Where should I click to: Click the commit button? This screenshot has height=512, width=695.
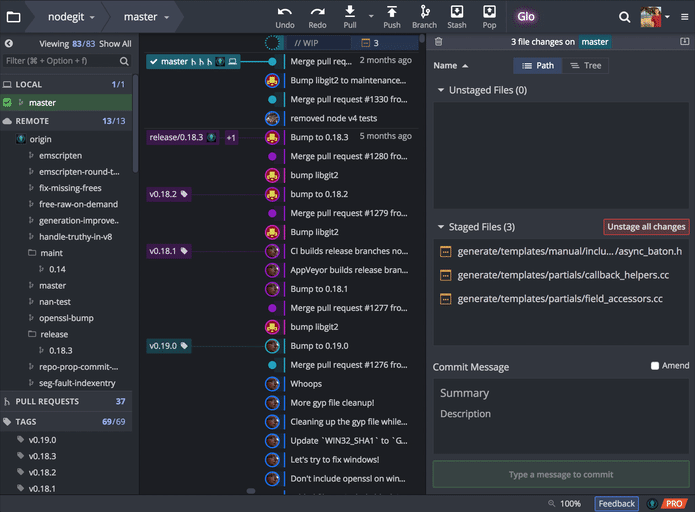(x=561, y=475)
